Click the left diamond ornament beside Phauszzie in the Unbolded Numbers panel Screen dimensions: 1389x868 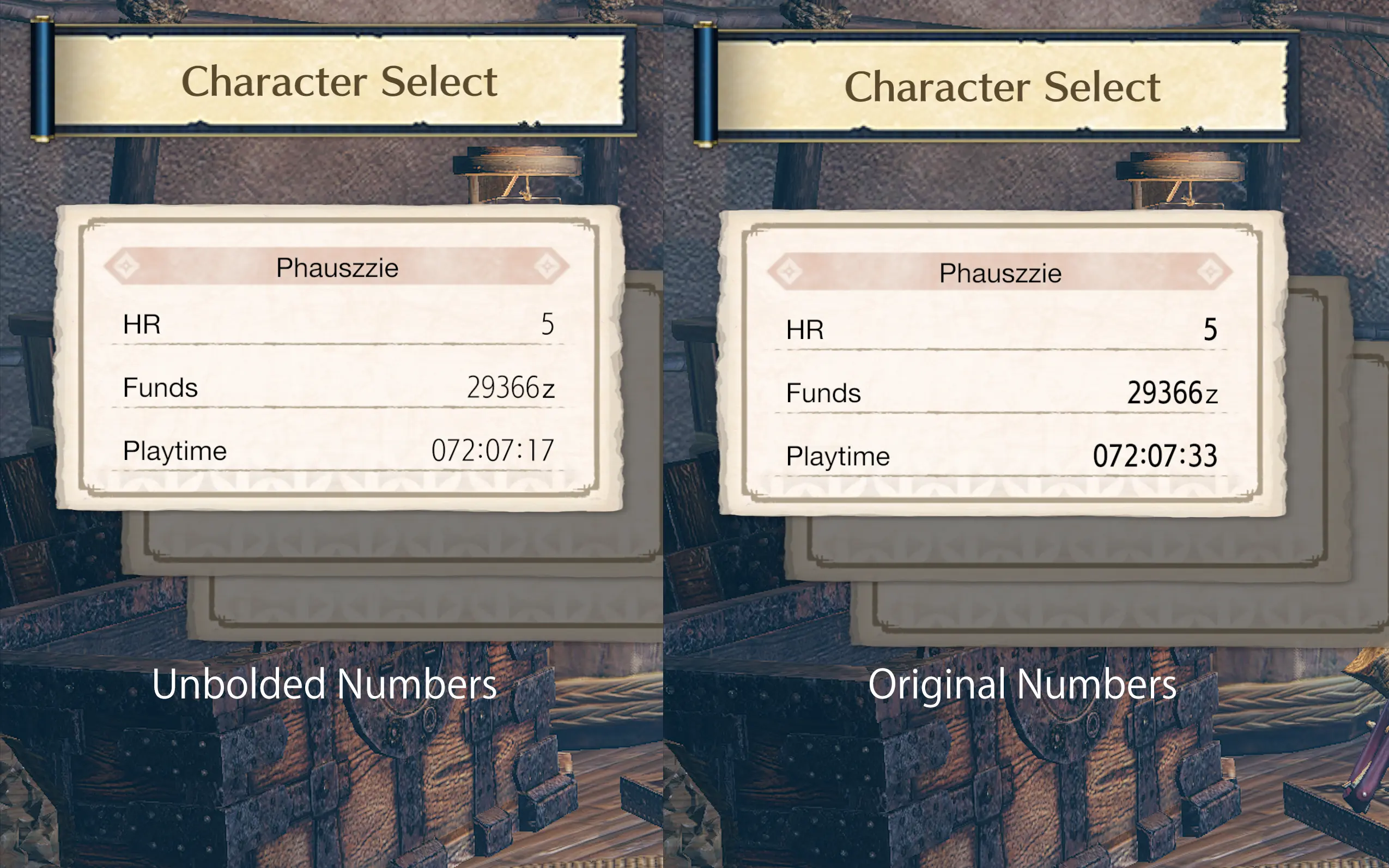pos(126,266)
